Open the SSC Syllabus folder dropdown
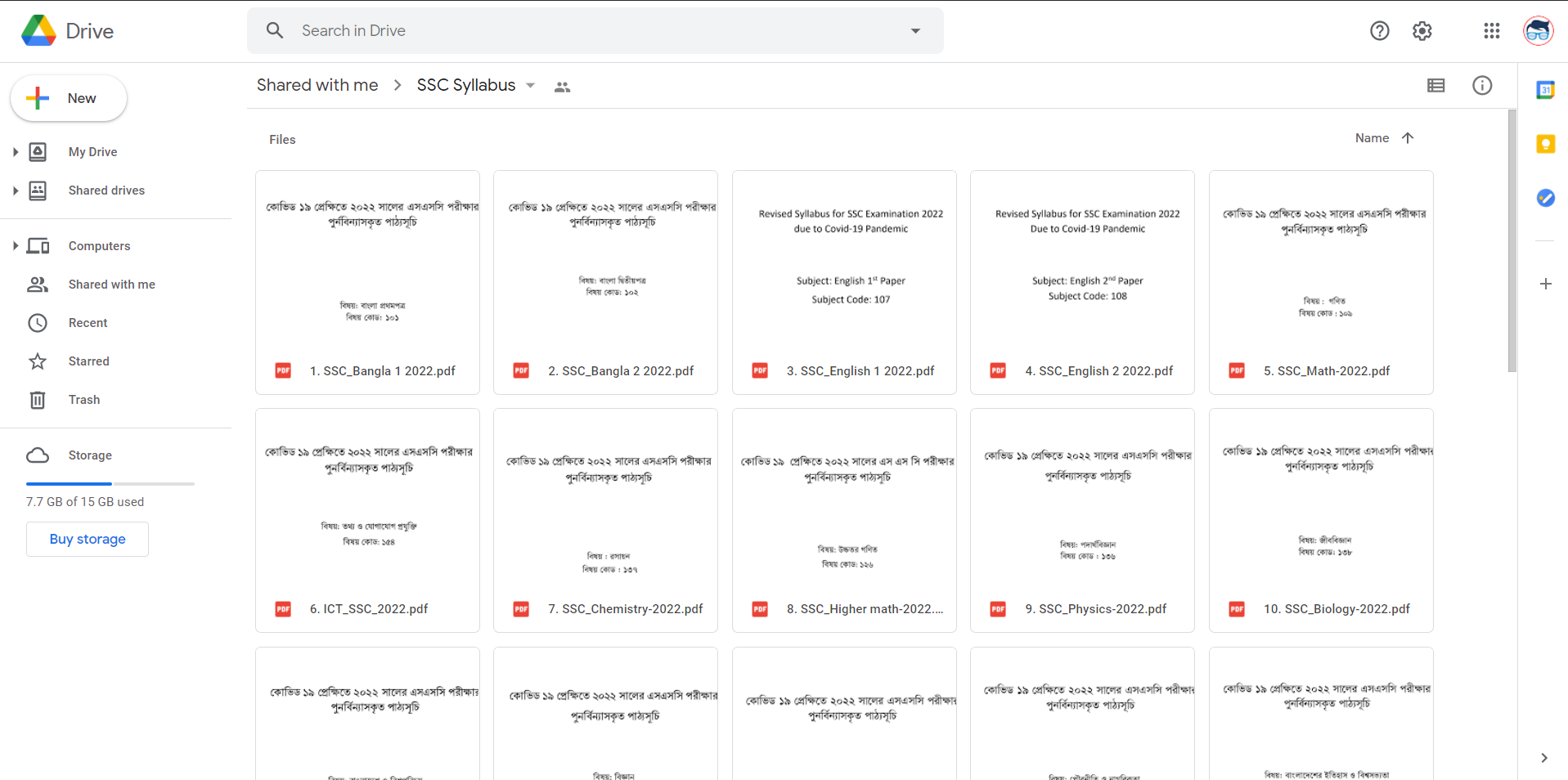Viewport: 1568px width, 780px height. 530,86
